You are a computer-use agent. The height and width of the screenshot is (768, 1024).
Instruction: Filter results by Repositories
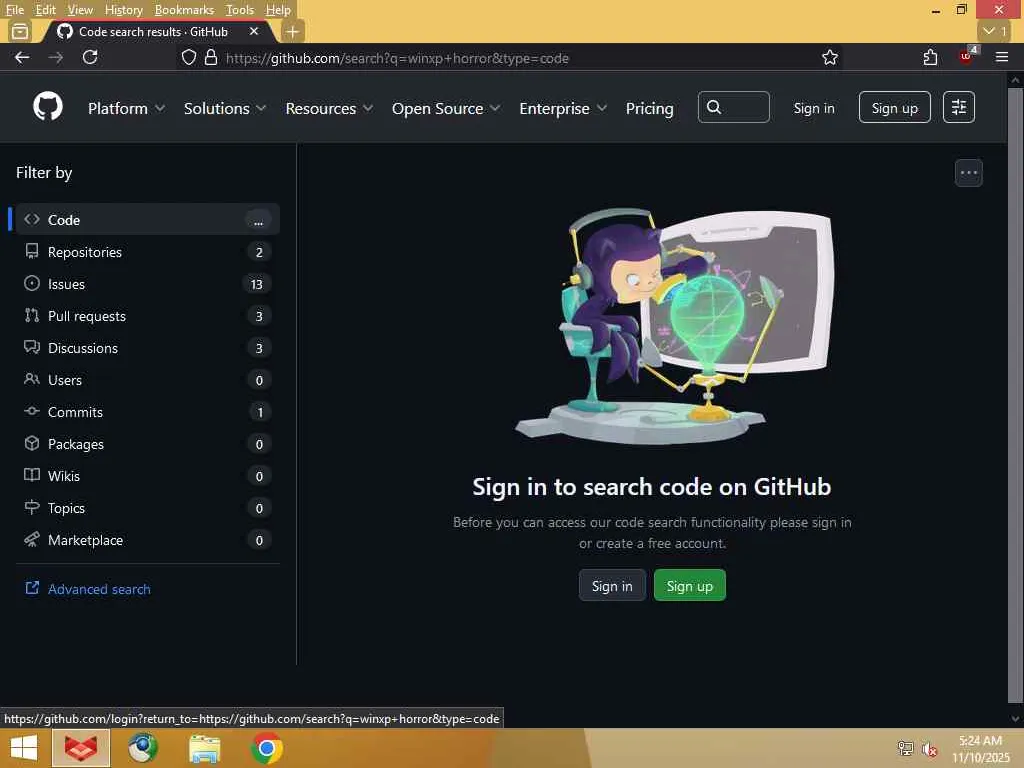tap(148, 251)
